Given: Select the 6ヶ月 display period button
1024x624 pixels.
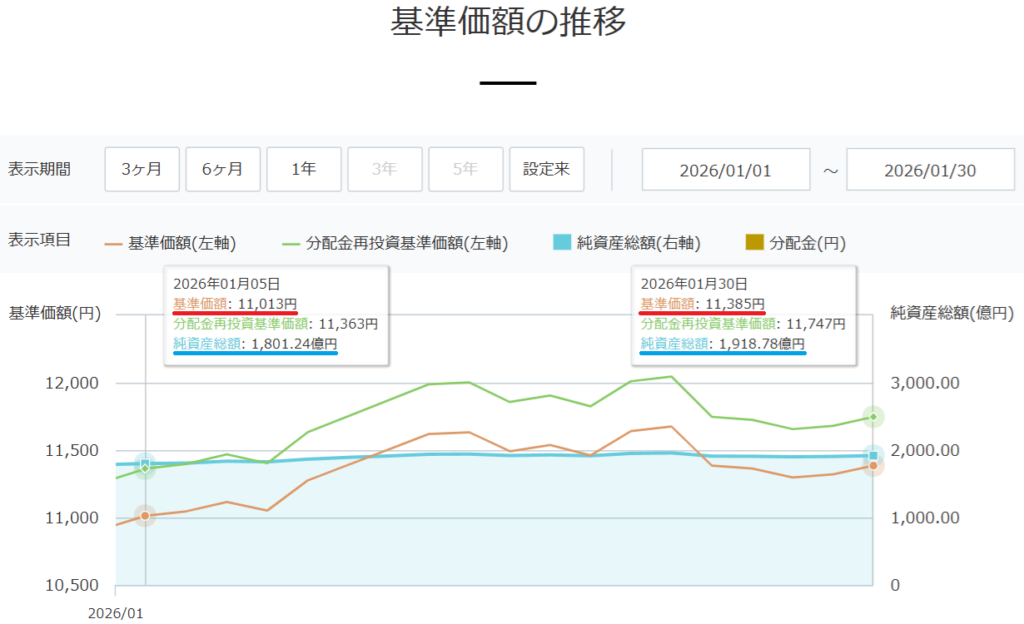Looking at the screenshot, I should pyautogui.click(x=223, y=169).
